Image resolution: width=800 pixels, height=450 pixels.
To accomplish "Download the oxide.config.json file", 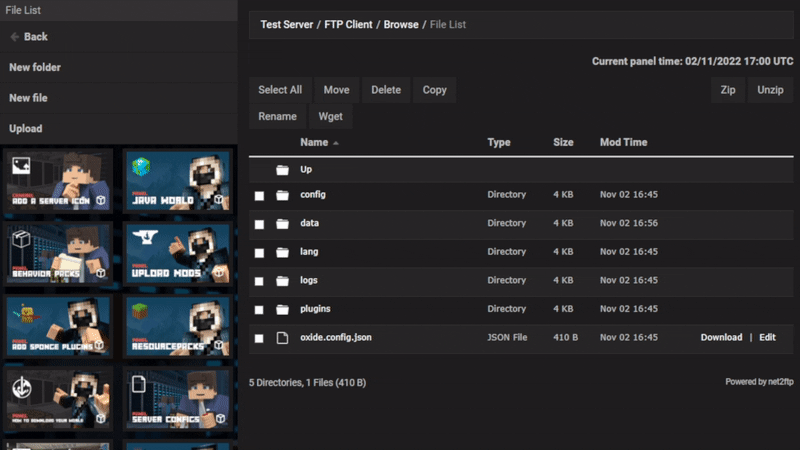I will [721, 338].
